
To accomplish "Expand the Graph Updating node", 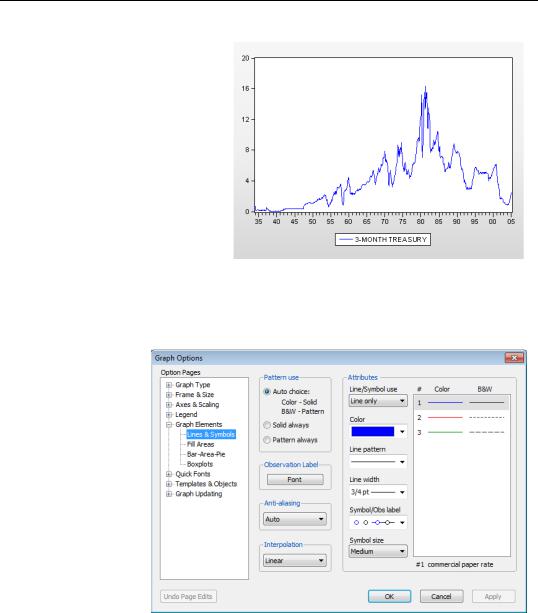I will point(169,494).
